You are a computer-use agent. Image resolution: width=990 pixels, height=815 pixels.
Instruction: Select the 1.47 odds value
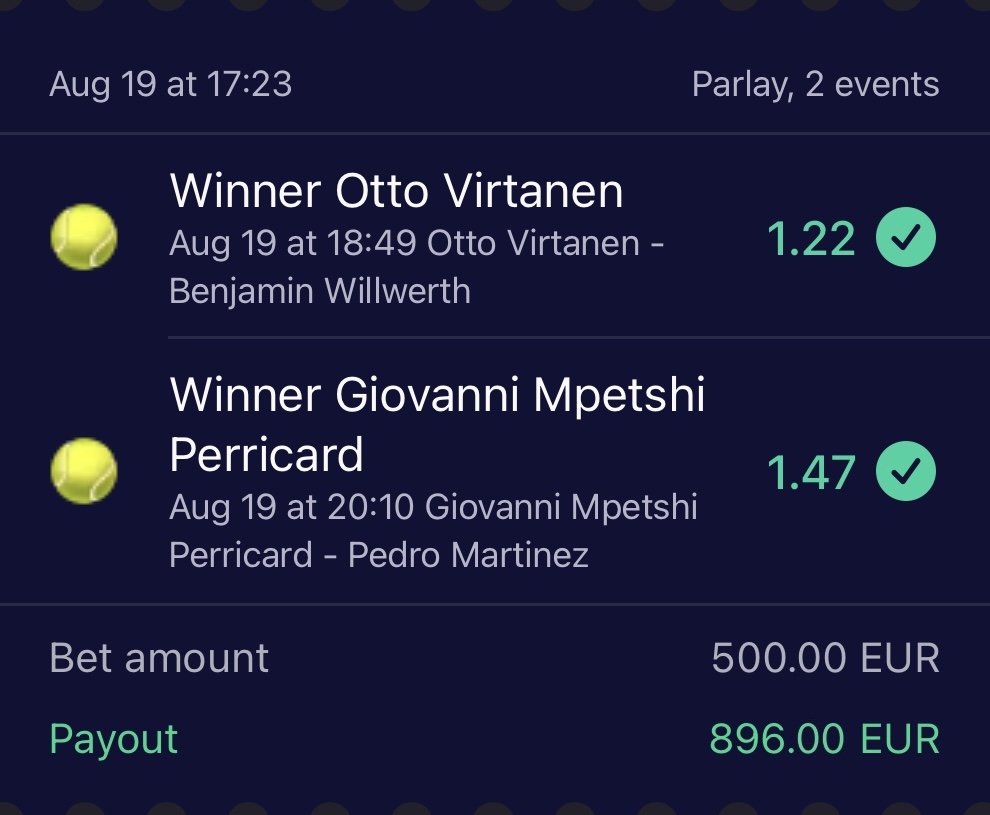[x=811, y=473]
